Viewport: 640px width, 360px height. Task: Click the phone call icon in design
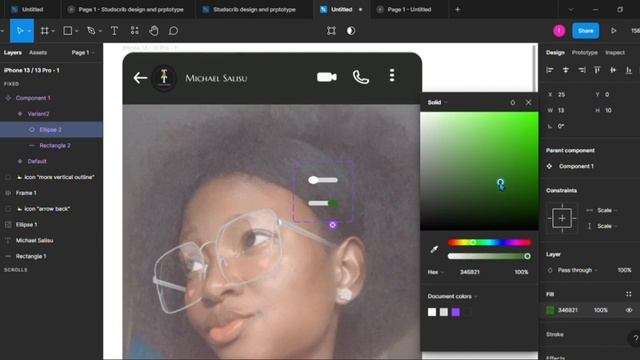point(361,77)
